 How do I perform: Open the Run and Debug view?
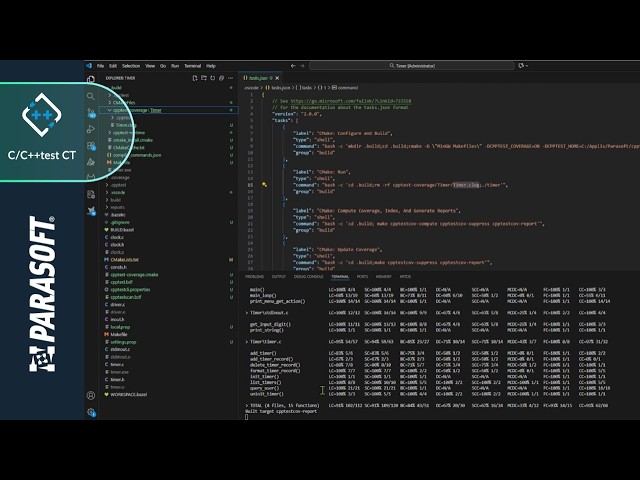pos(91,129)
